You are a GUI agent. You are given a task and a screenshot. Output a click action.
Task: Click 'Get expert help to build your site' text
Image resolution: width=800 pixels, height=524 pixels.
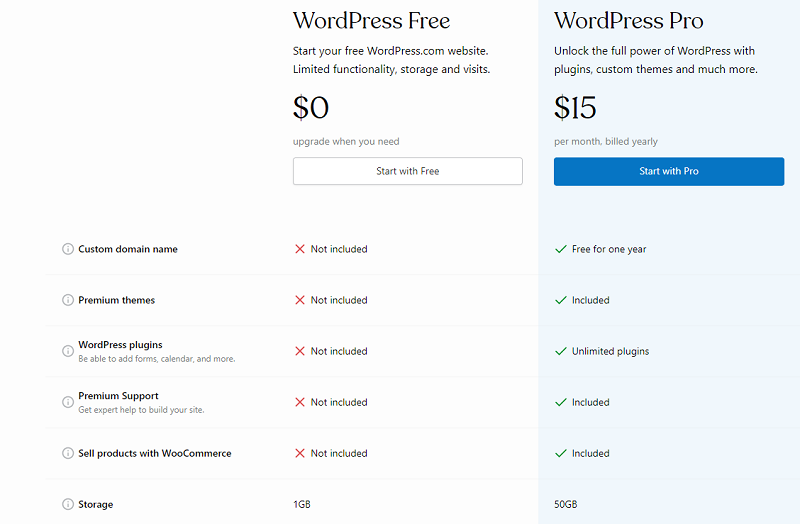[141, 410]
